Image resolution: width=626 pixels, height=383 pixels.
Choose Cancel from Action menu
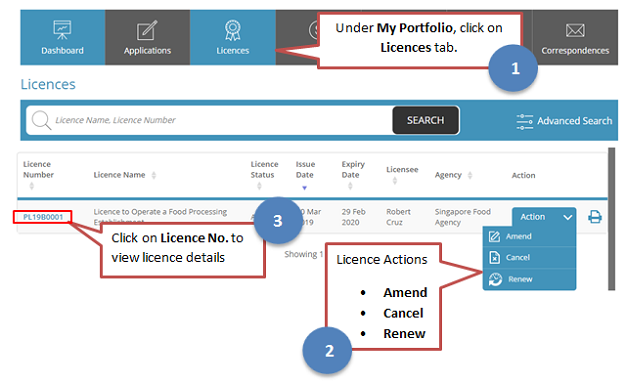tap(529, 258)
